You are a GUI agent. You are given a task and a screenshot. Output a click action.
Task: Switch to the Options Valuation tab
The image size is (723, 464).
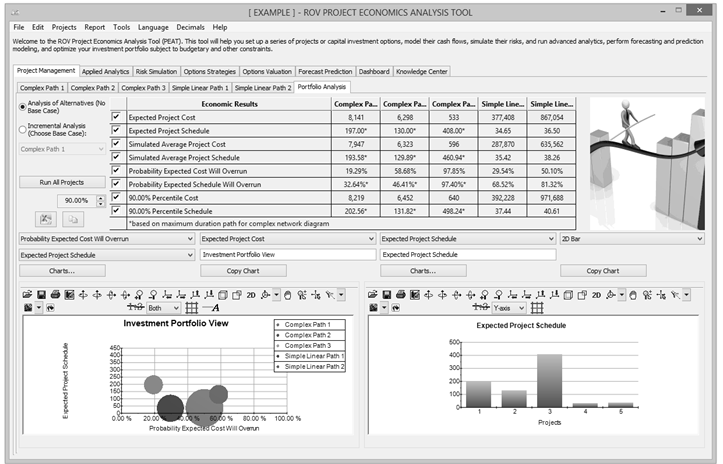(267, 71)
